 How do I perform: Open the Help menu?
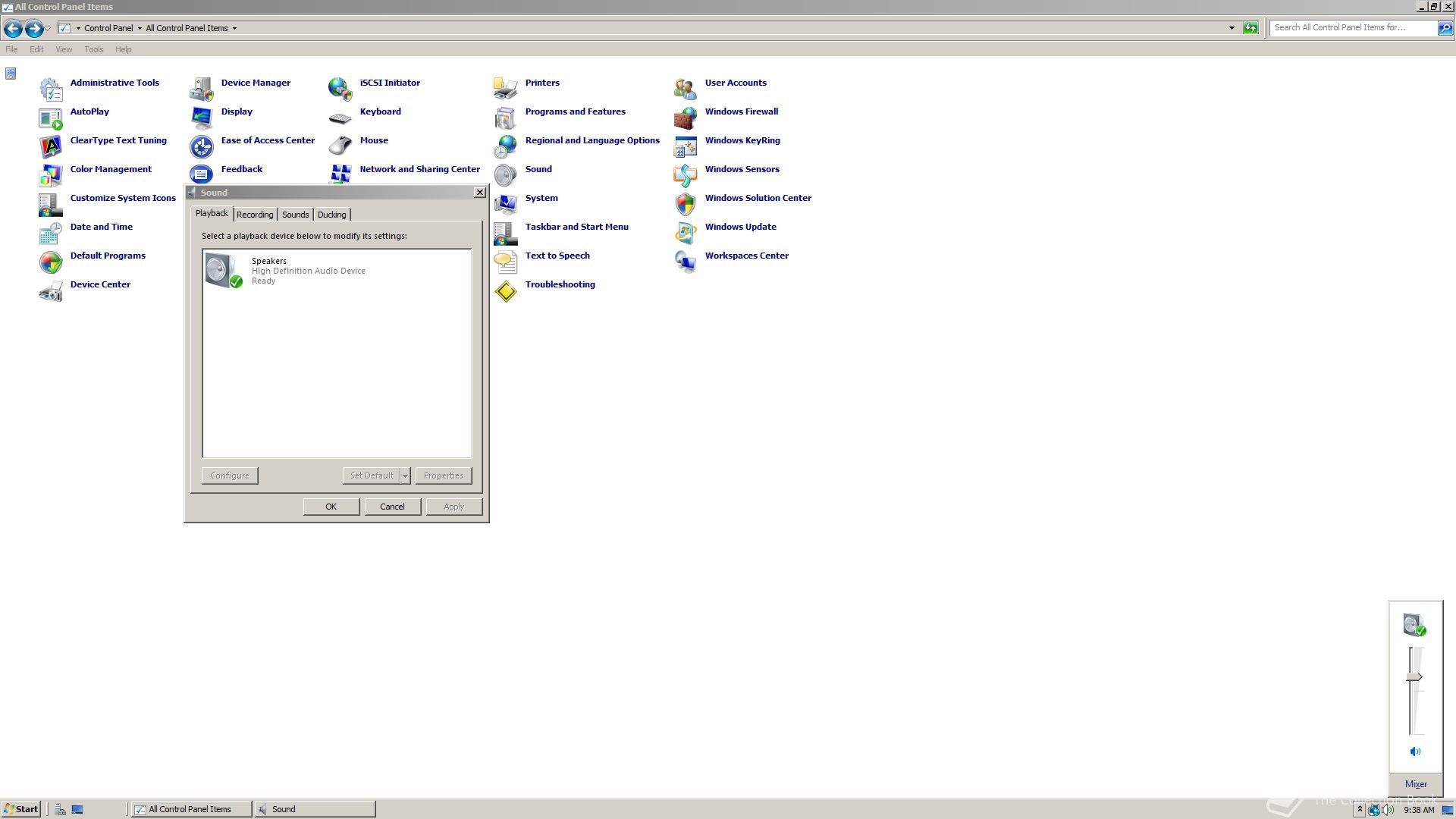point(124,49)
